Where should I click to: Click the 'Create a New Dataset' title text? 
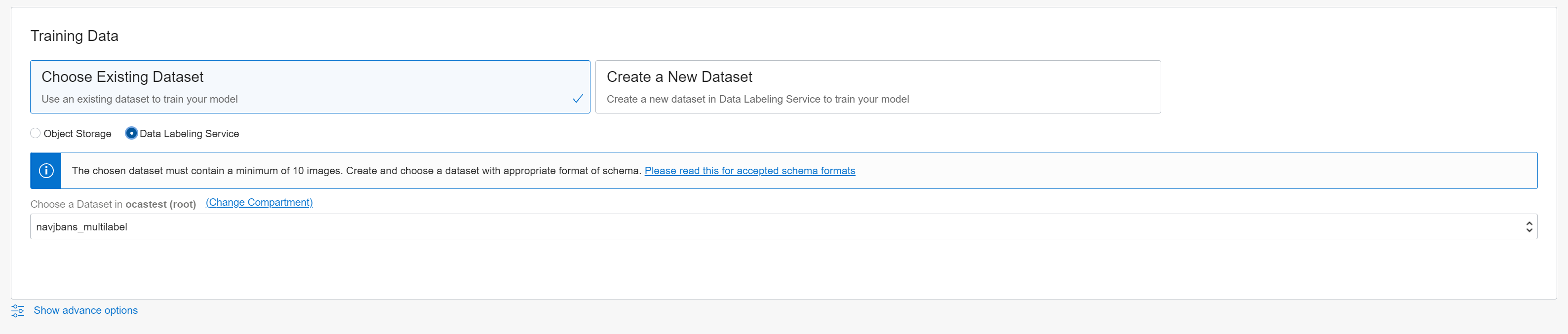pyautogui.click(x=679, y=77)
